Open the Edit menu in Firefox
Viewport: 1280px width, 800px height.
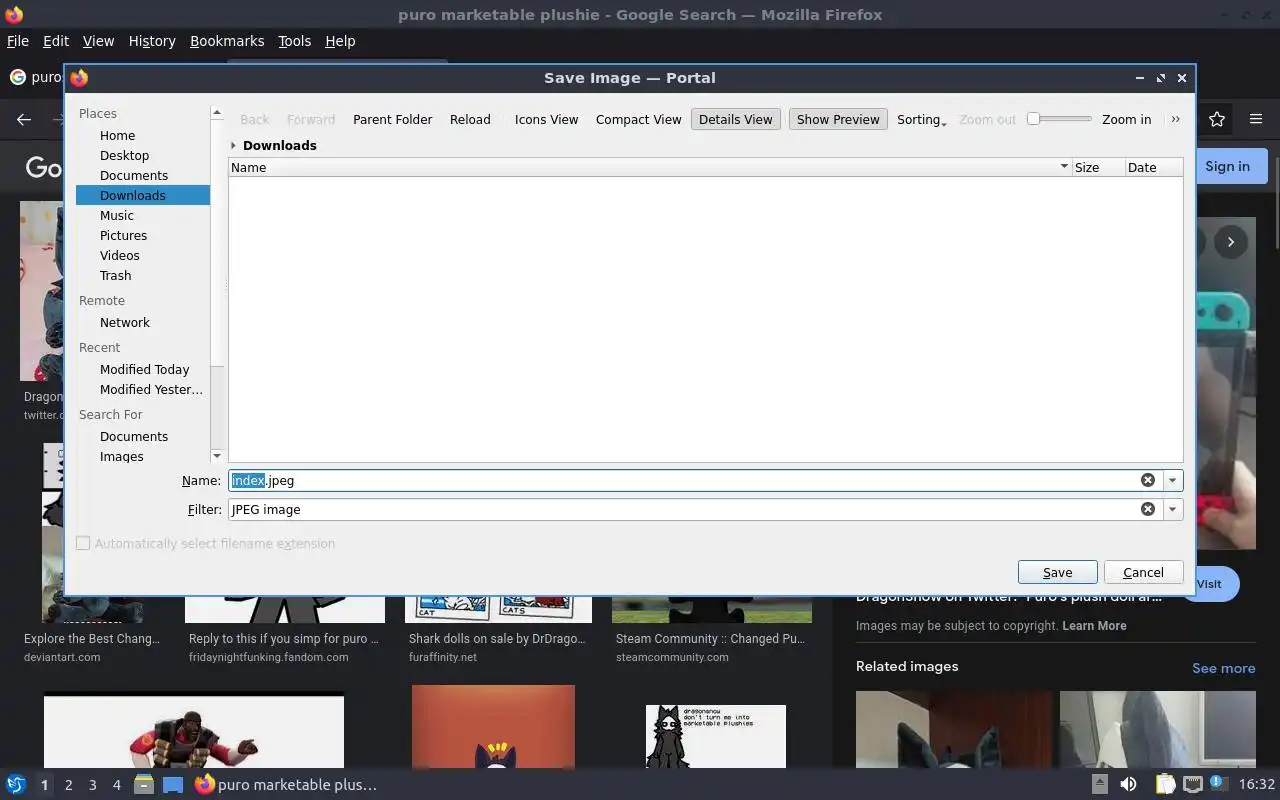tap(56, 41)
